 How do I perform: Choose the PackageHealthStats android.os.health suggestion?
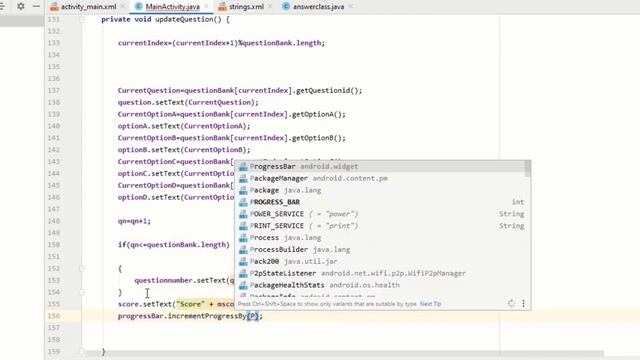[380, 285]
